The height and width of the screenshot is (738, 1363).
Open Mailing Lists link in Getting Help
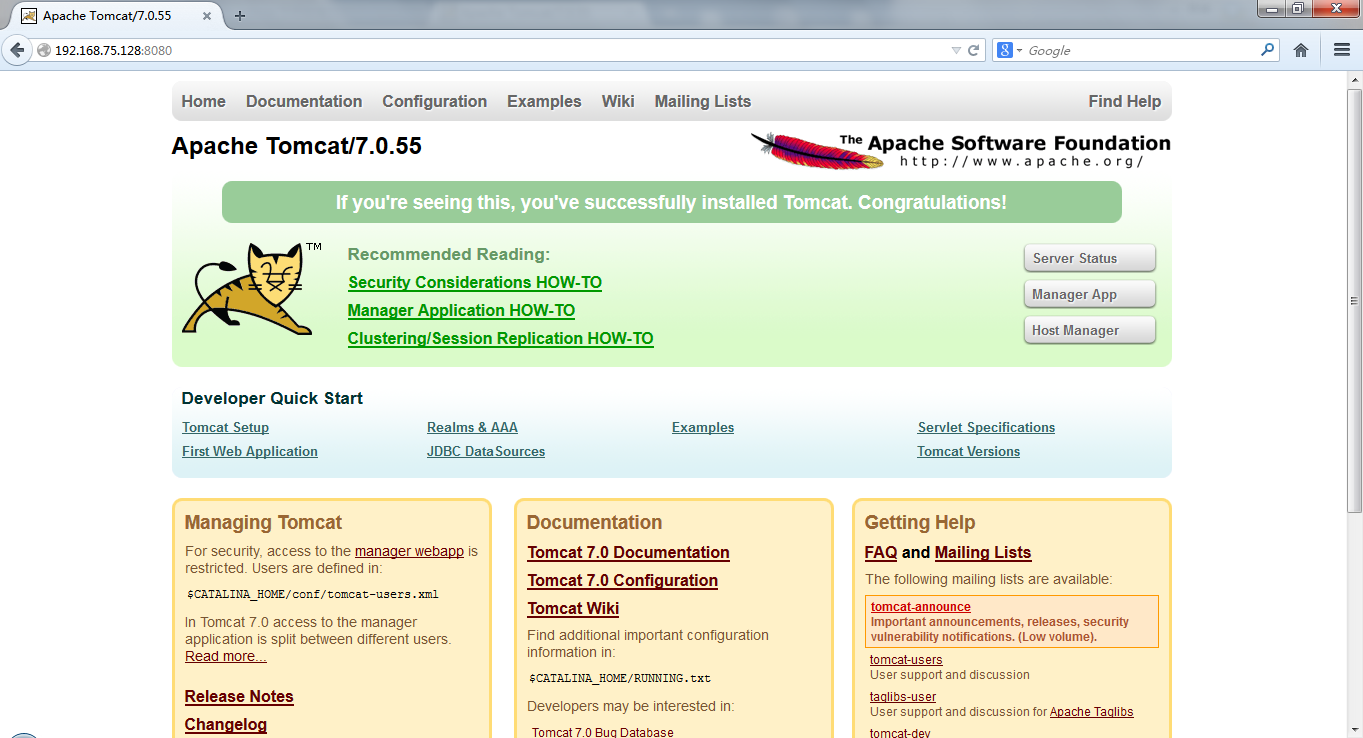tap(983, 552)
